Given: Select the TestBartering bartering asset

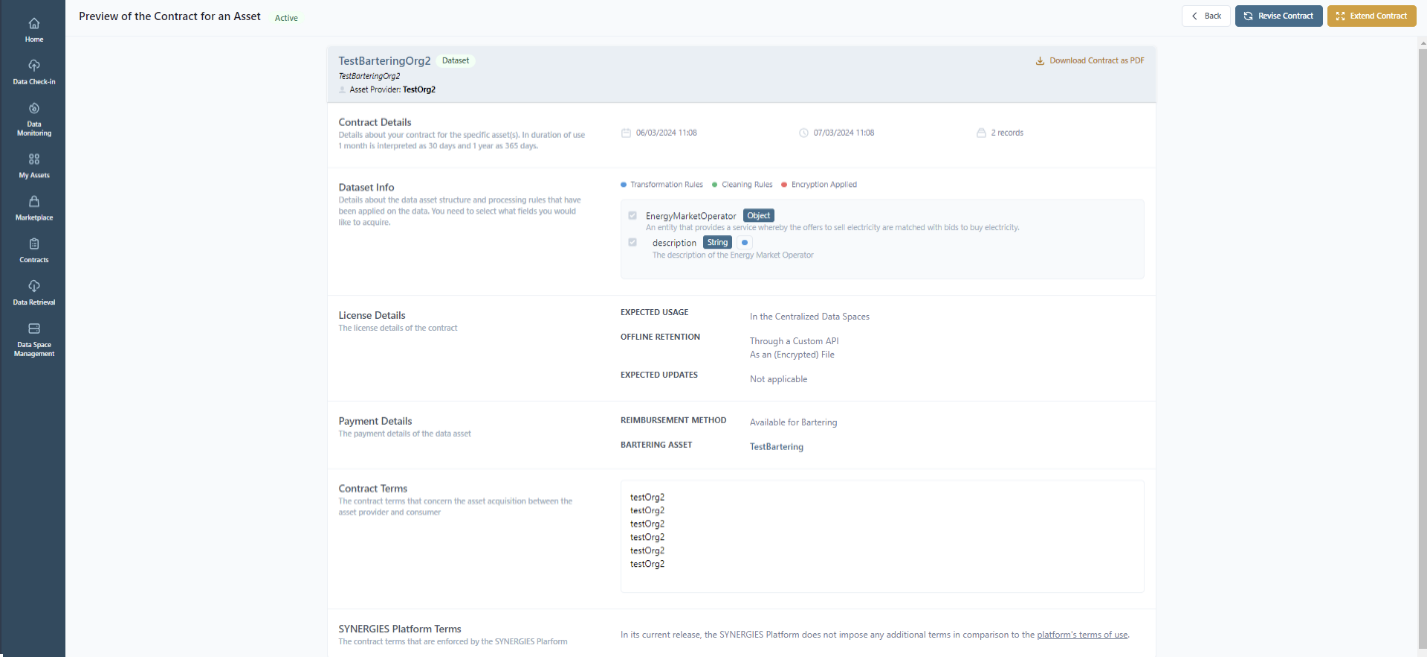Looking at the screenshot, I should pyautogui.click(x=776, y=447).
